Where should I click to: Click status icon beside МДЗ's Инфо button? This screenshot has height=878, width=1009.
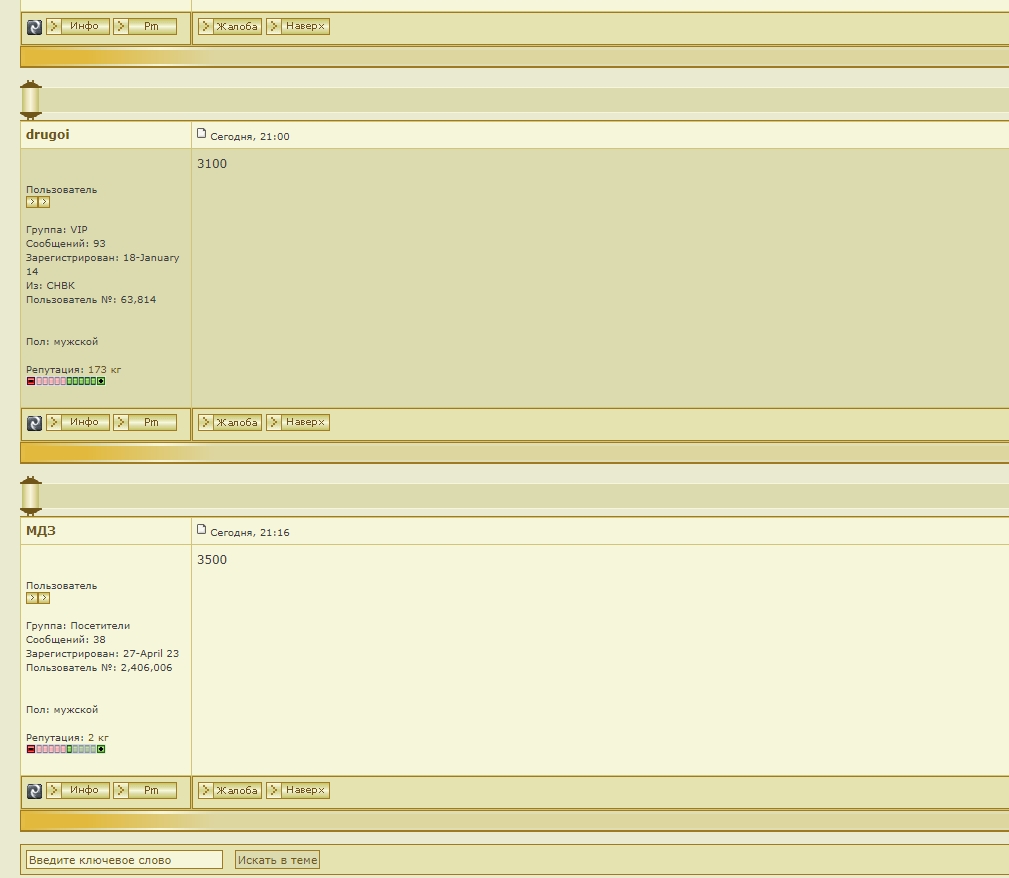click(34, 791)
